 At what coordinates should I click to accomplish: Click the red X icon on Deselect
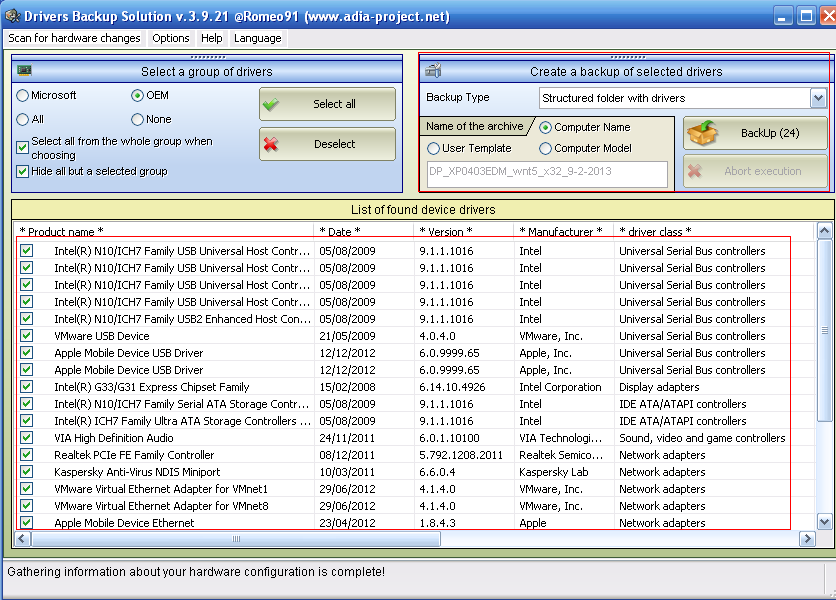click(271, 144)
